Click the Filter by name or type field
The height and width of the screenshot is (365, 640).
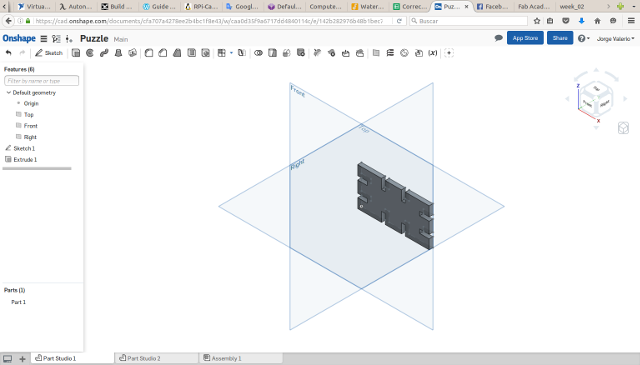pyautogui.click(x=41, y=81)
